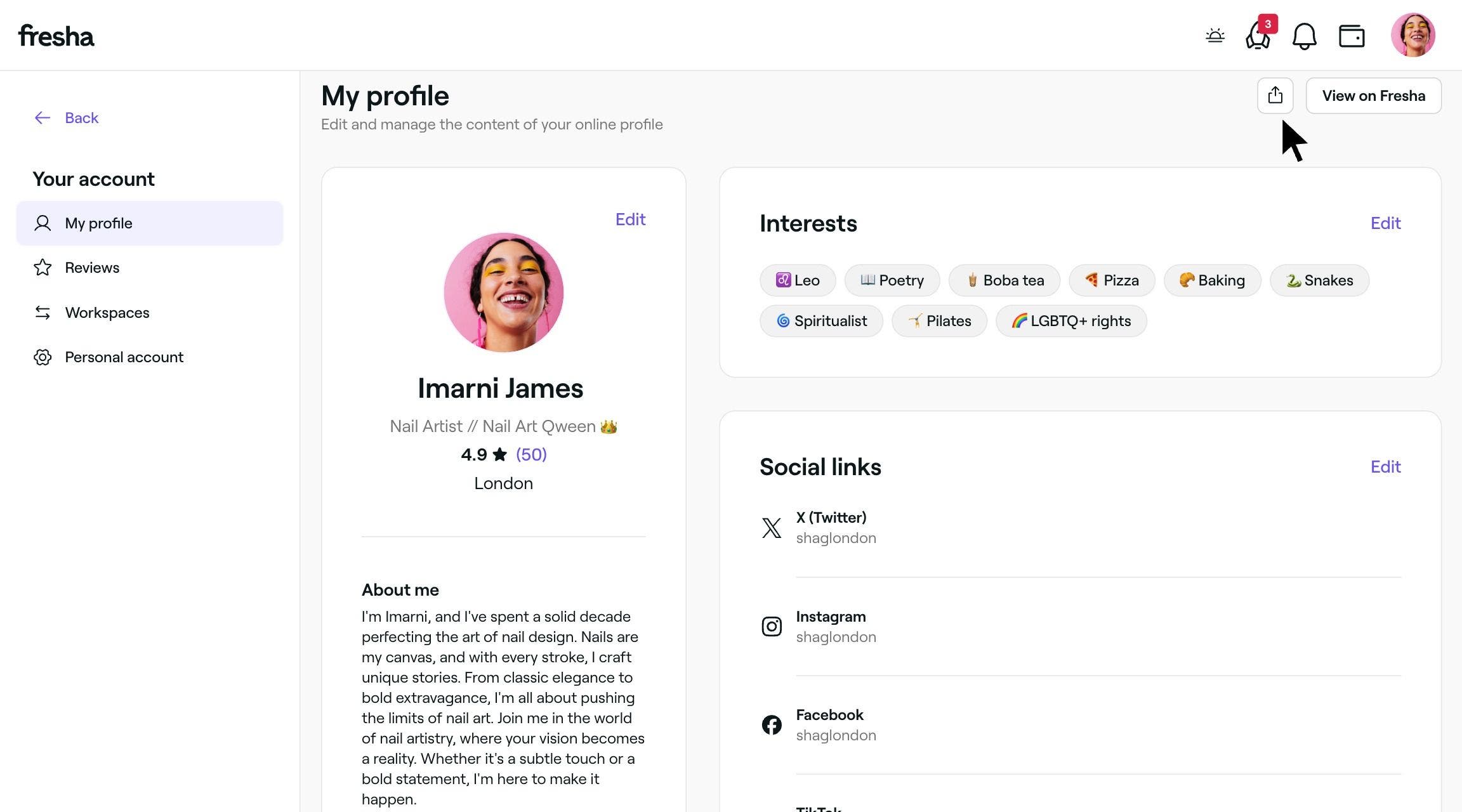Screen dimensions: 1462x812
Task: Click the share profile icon button
Action: 1275,96
